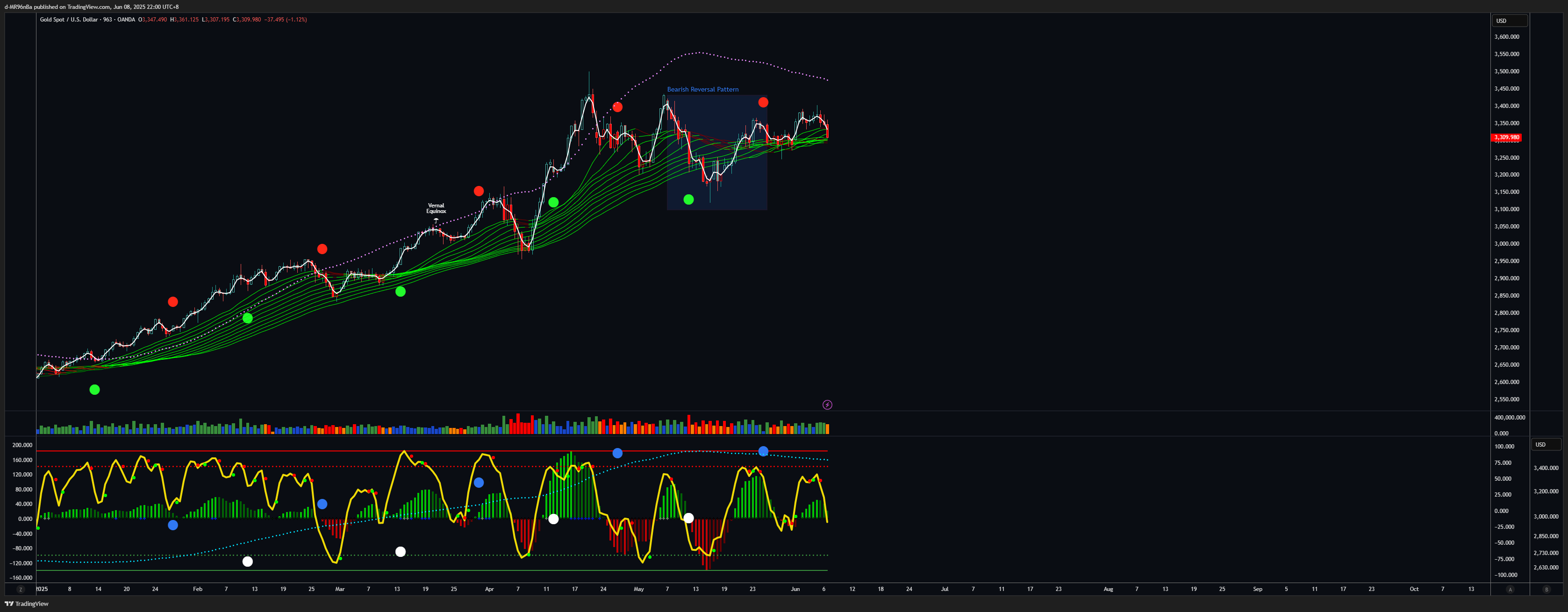The height and width of the screenshot is (612, 1568).
Task: Click the -37.495 (-1.12%) change value
Action: [x=286, y=20]
